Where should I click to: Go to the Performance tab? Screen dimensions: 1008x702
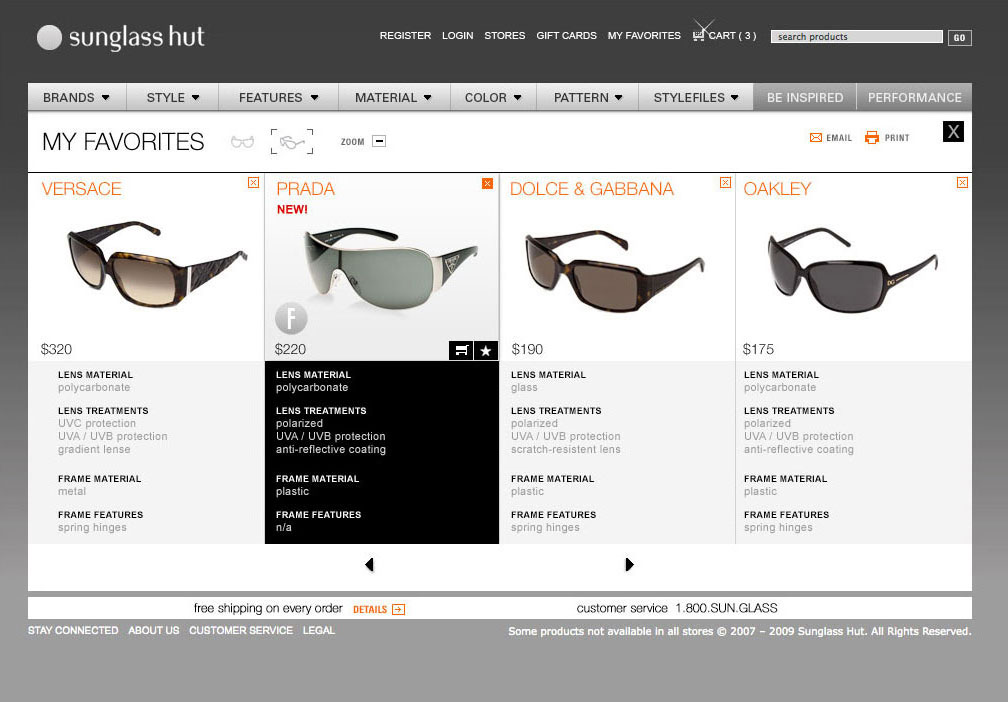(914, 98)
